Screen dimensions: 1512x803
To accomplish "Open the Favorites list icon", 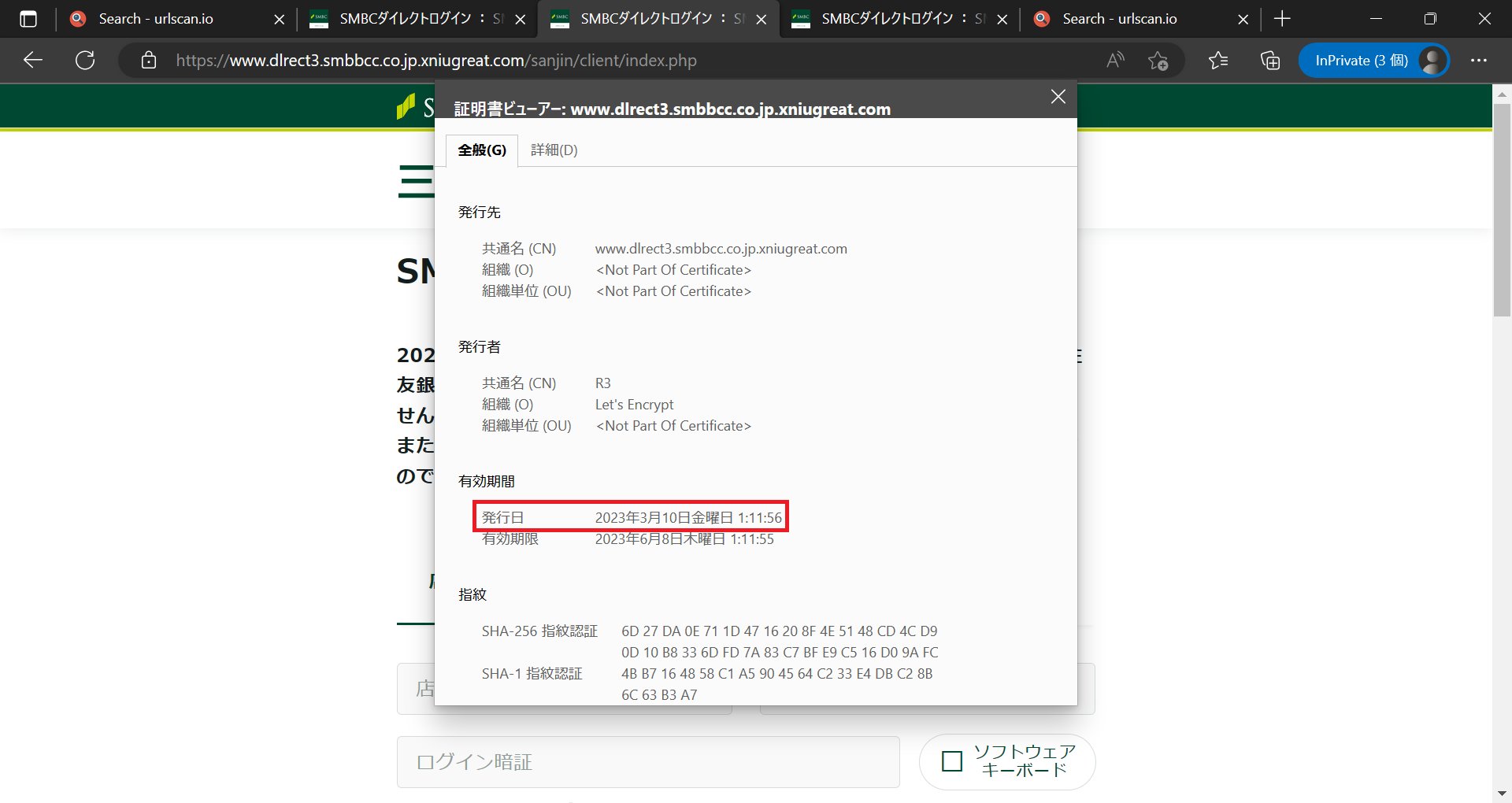I will (x=1217, y=60).
